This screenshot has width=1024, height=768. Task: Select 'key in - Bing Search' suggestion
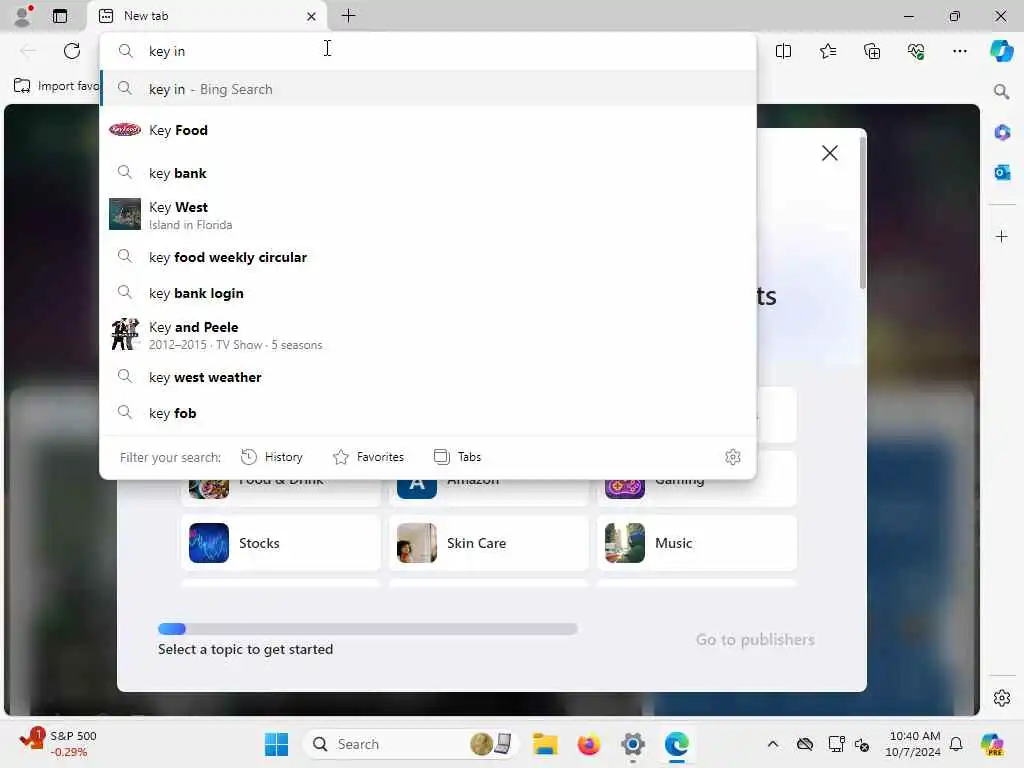[x=428, y=89]
